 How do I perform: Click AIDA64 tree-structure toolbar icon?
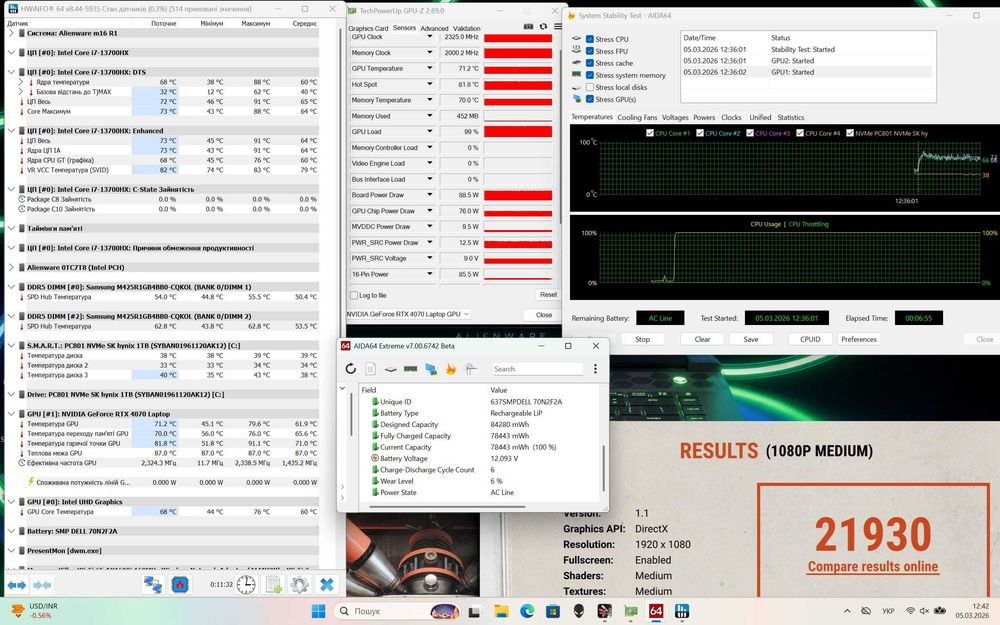[x=471, y=369]
